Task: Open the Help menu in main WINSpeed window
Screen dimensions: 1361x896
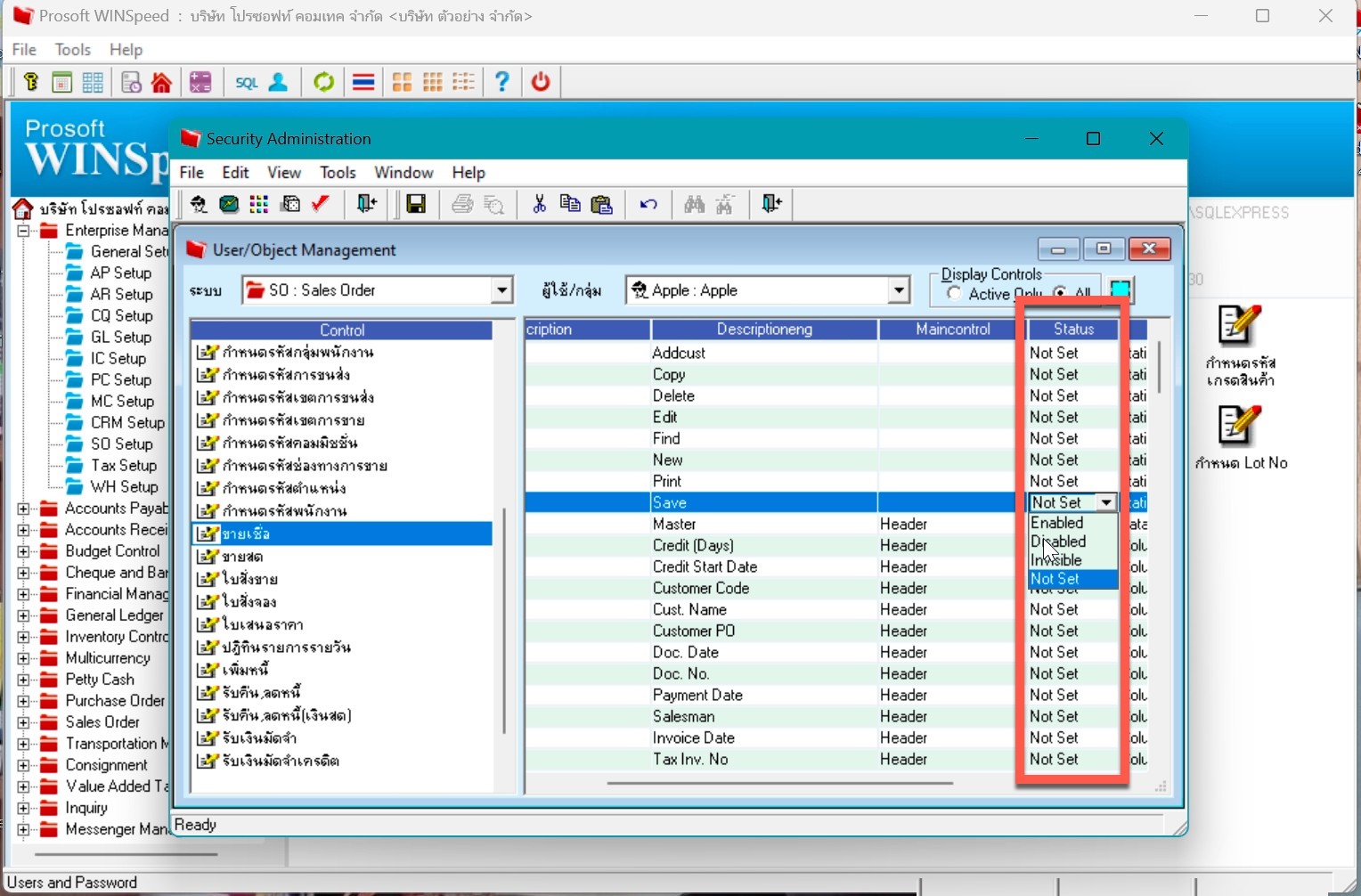Action: coord(126,50)
